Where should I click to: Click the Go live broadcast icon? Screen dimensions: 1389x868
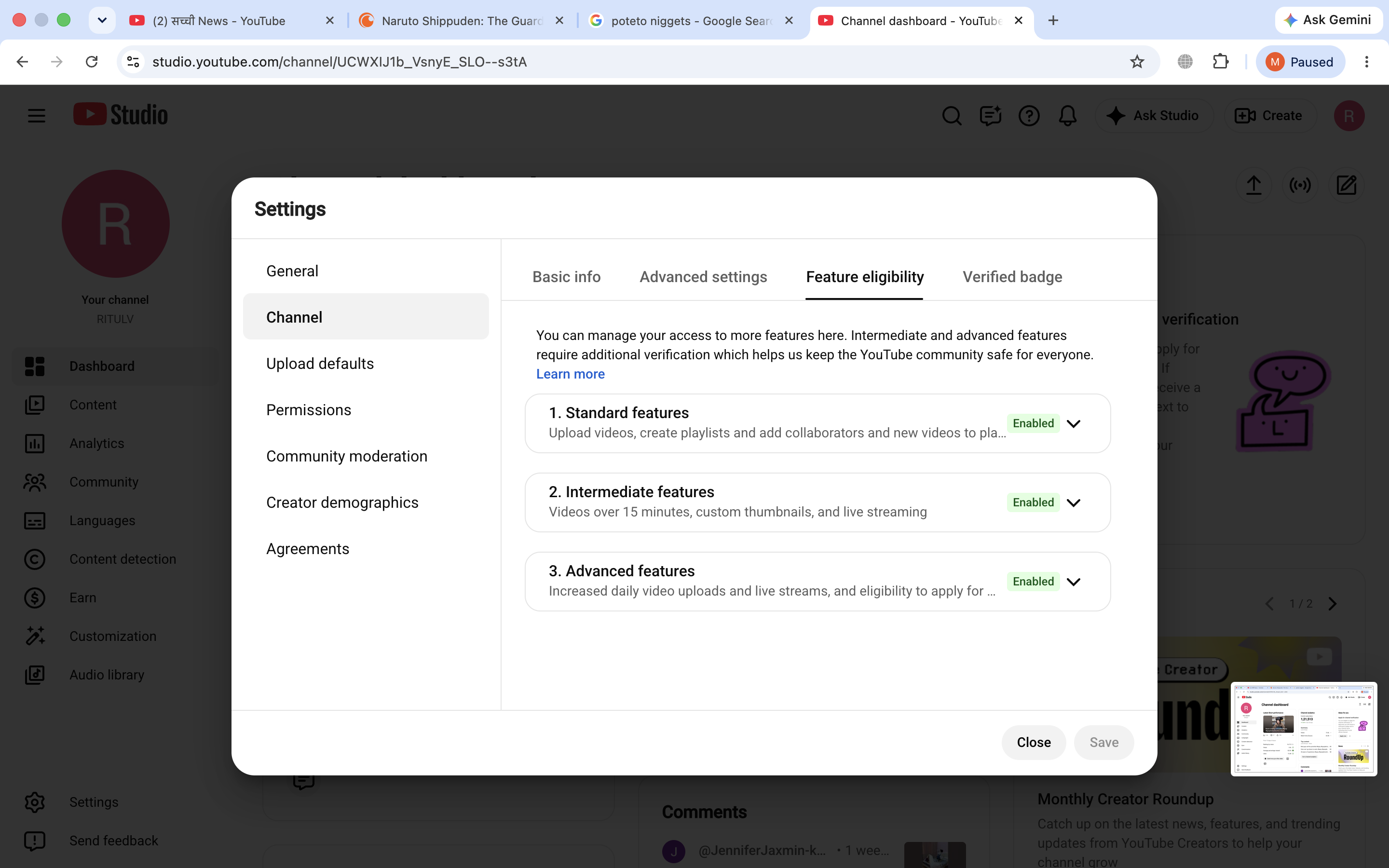tap(1300, 186)
